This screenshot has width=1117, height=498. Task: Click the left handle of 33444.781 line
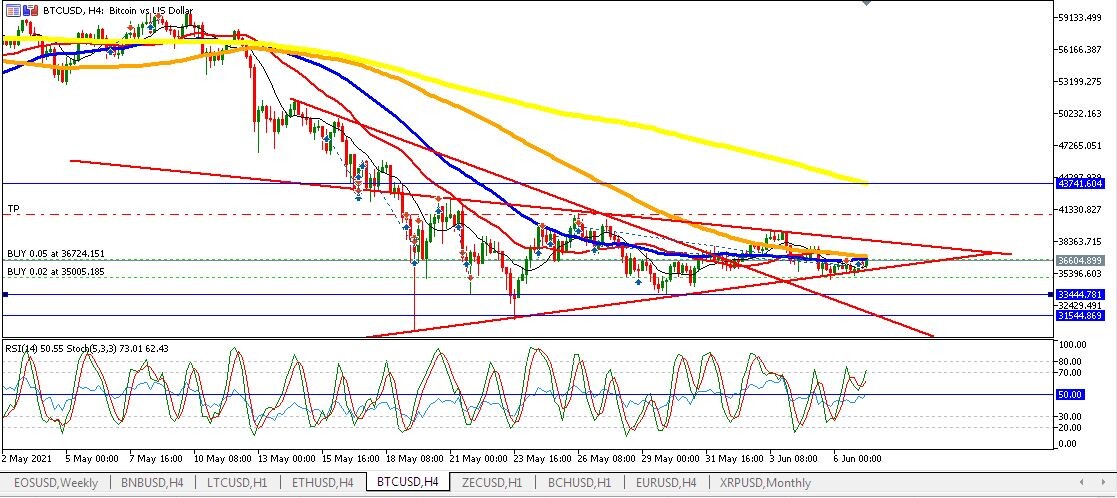click(6, 294)
